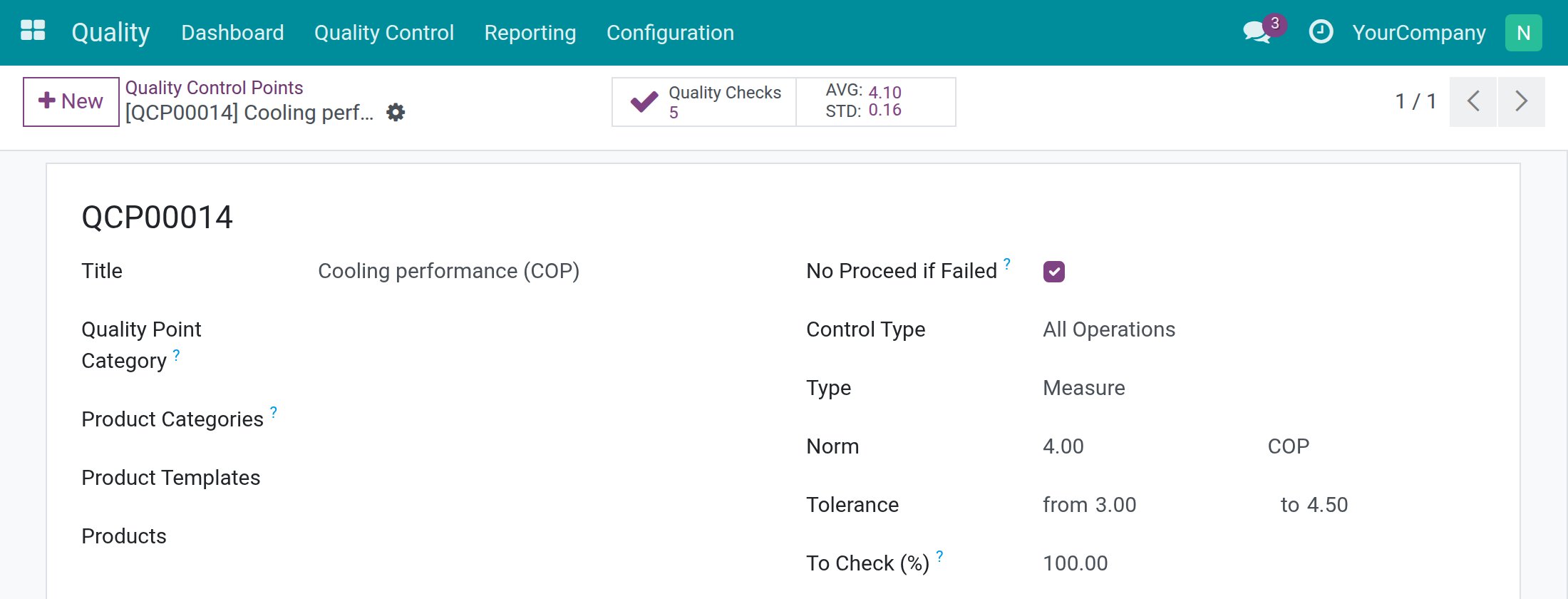
Task: Open the conversations chat icon
Action: click(x=1257, y=32)
